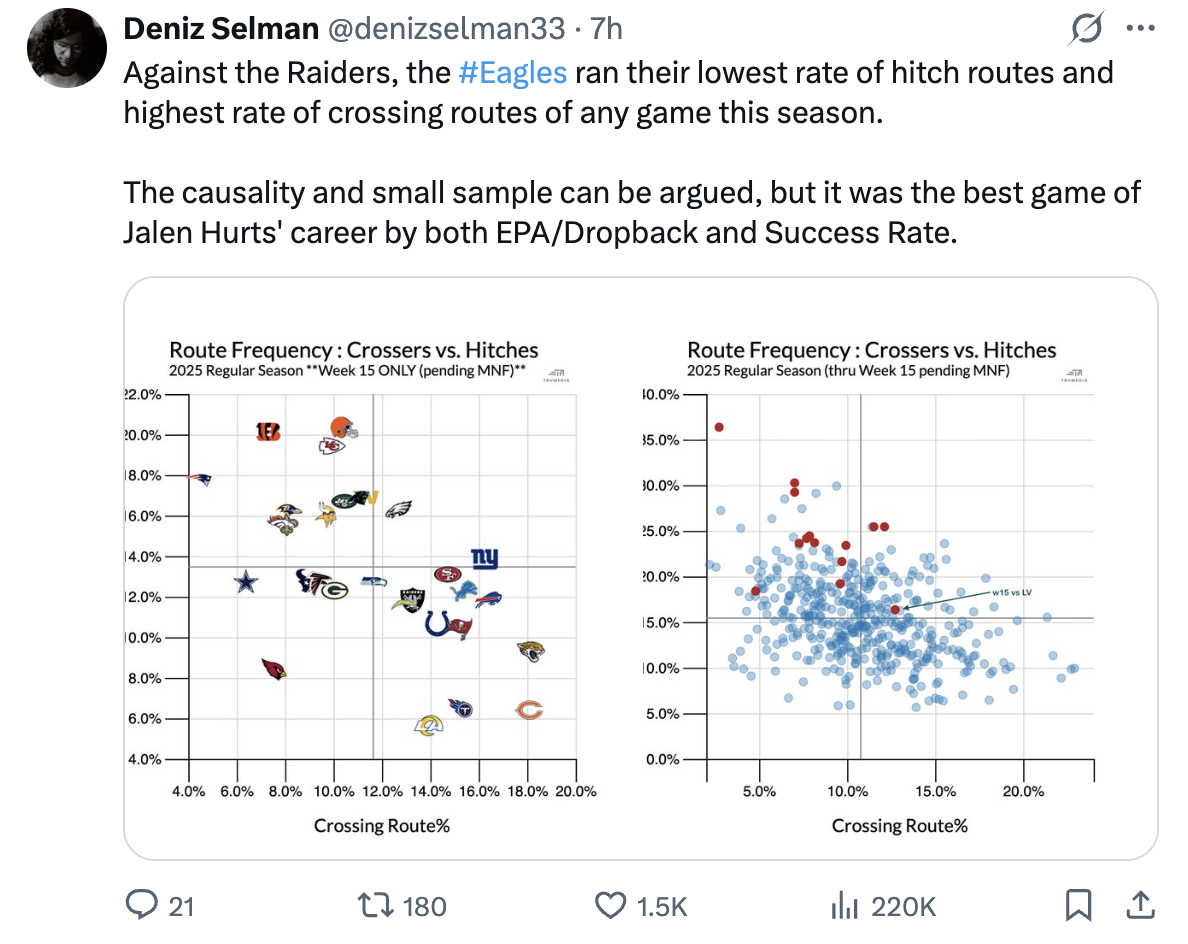Click the Bears logo in the chart
This screenshot has width=1188, height=944.
[x=529, y=710]
